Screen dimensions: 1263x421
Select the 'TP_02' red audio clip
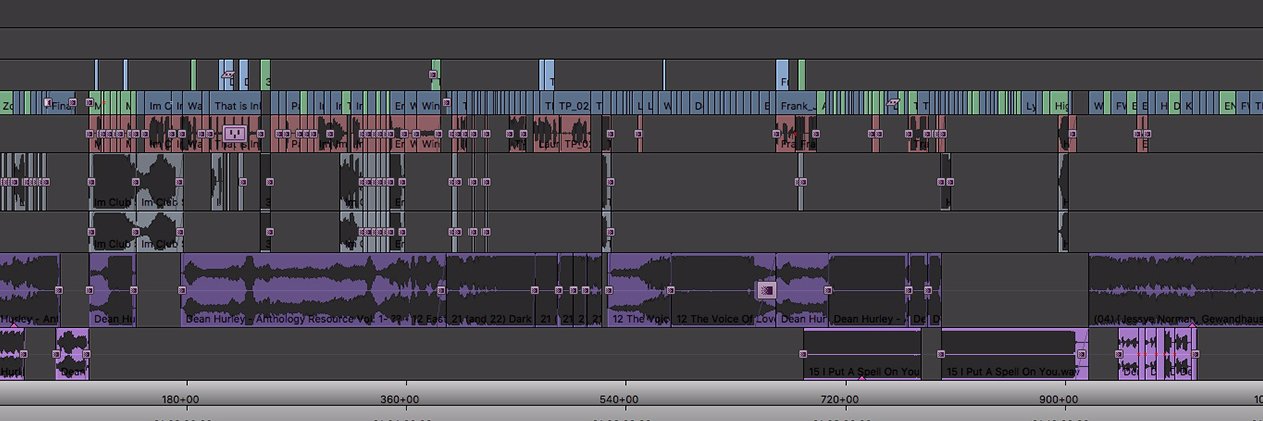[575, 134]
